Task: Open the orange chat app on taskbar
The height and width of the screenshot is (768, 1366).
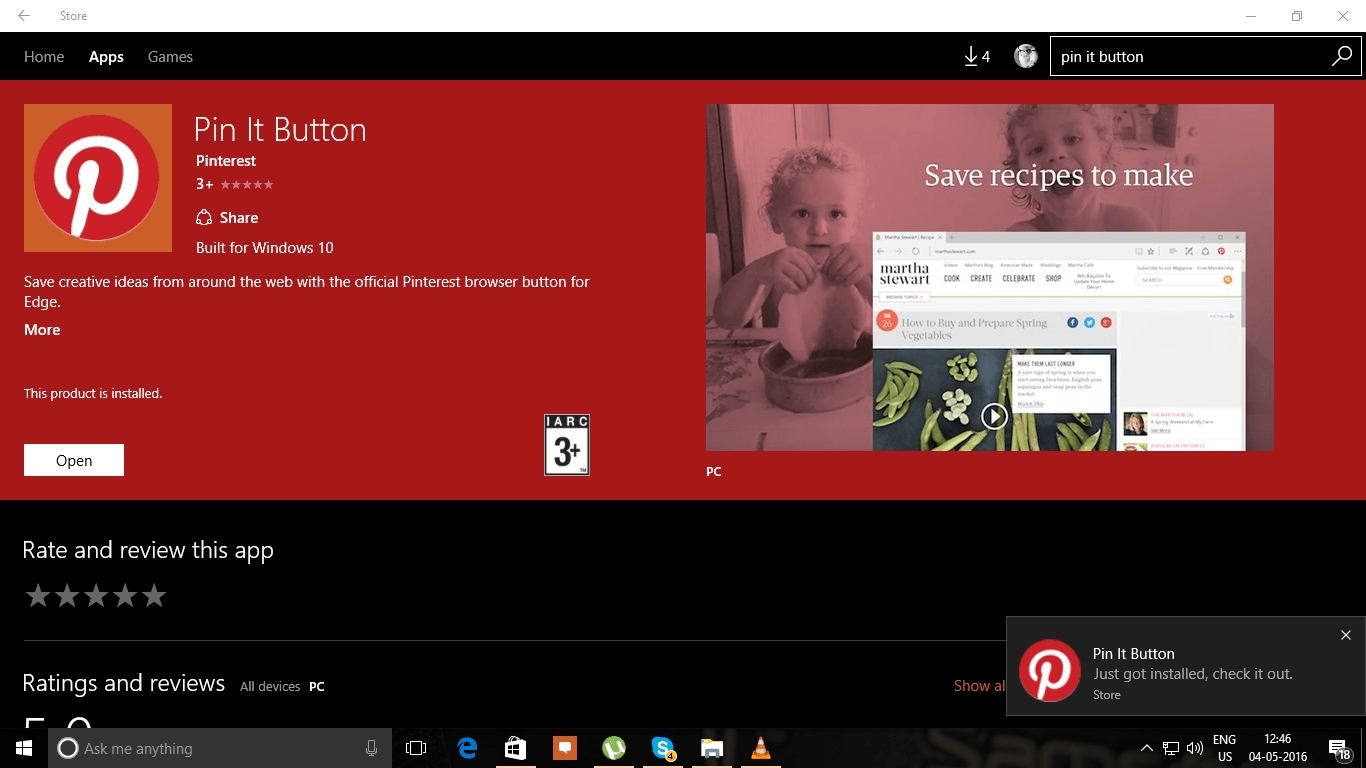Action: tap(564, 748)
